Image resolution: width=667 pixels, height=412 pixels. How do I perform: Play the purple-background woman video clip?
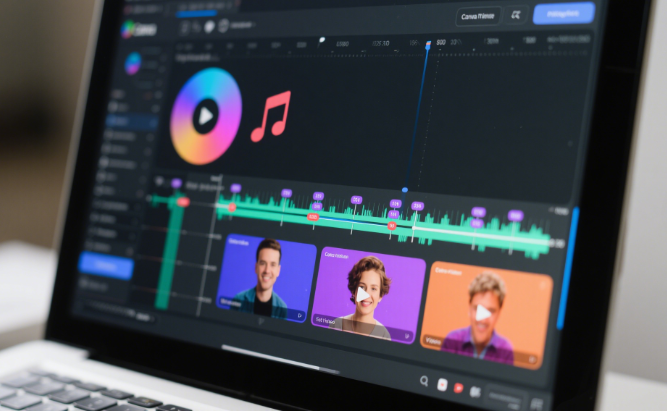(x=362, y=295)
